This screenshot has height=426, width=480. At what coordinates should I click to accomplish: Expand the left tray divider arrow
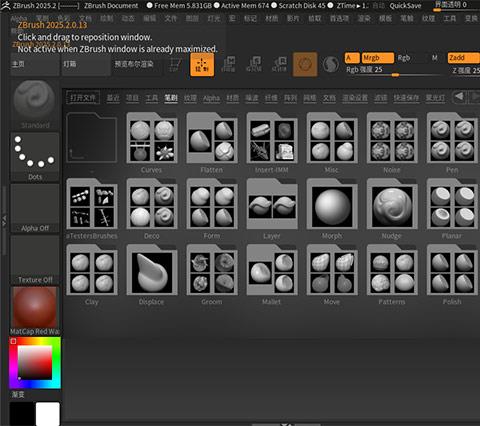(4, 221)
